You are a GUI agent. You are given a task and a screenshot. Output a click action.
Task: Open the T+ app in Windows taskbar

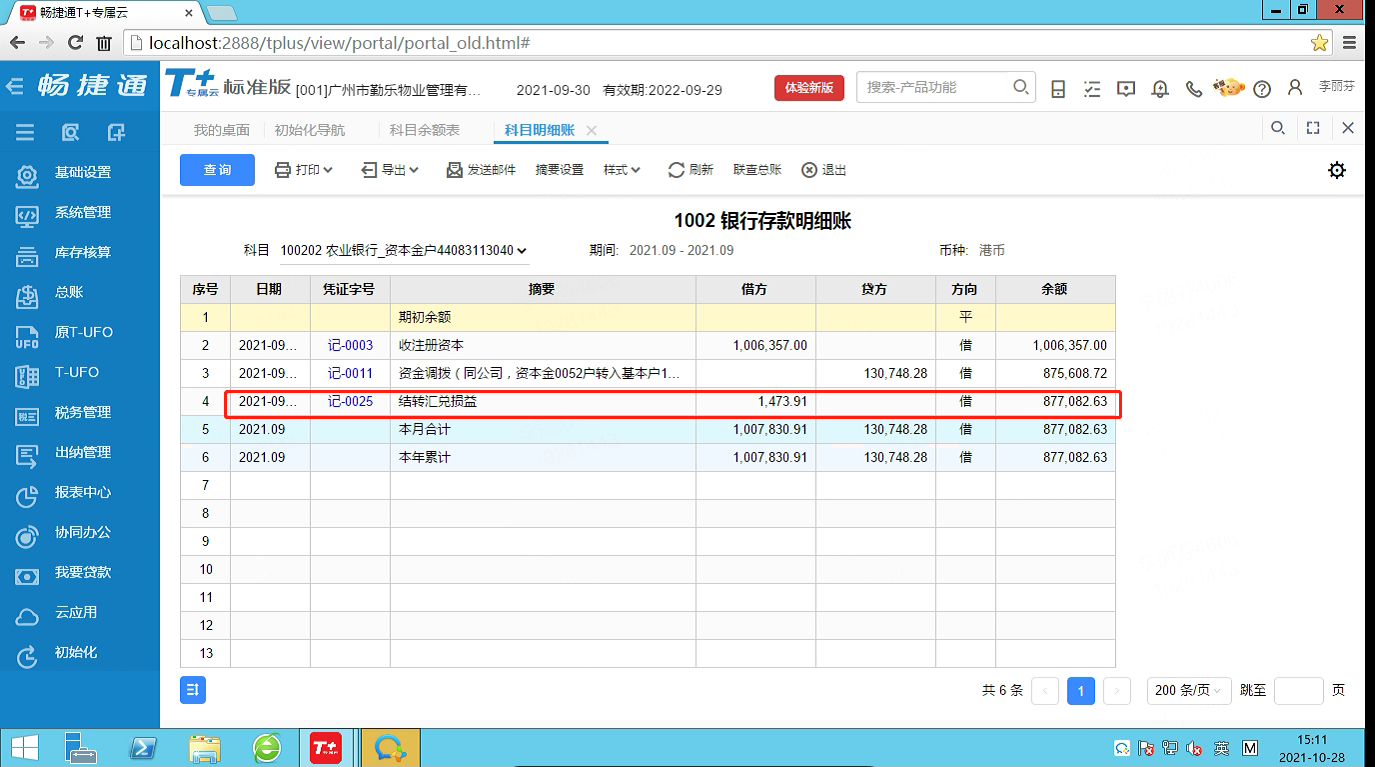[x=326, y=748]
